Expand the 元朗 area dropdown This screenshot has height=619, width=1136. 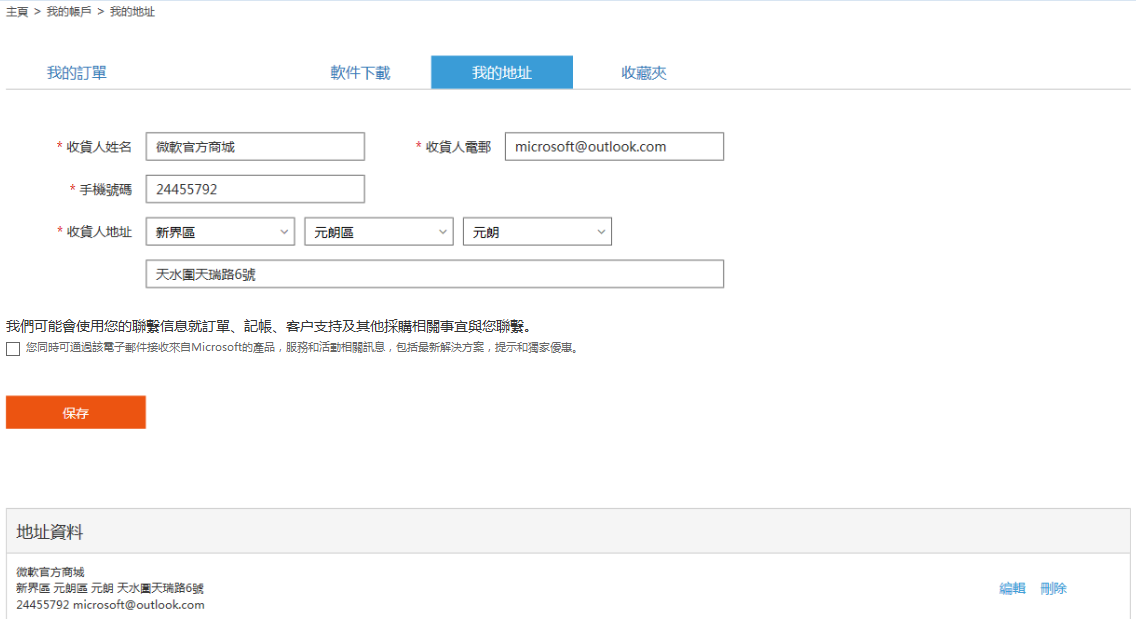(537, 232)
